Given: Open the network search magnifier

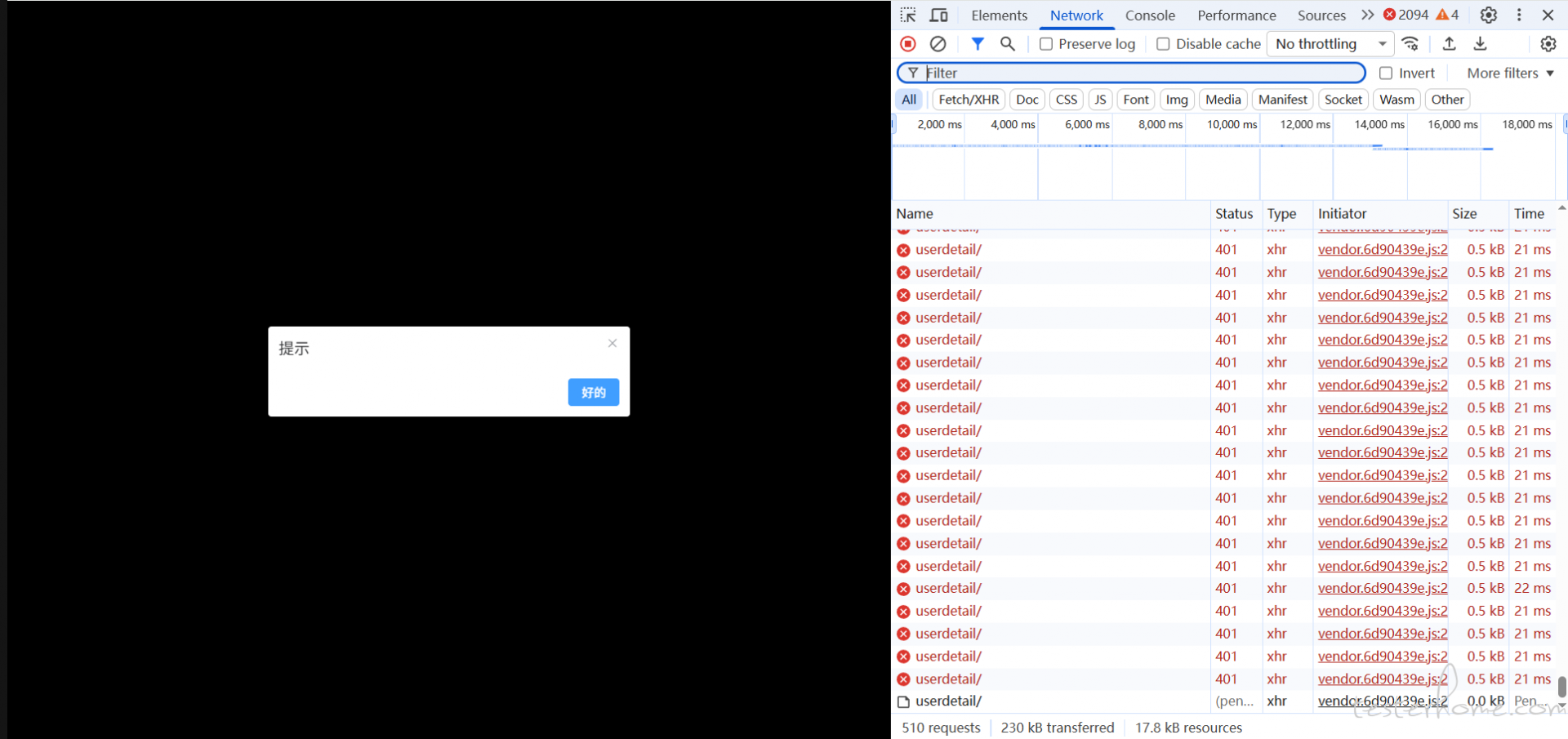Looking at the screenshot, I should [x=1008, y=44].
